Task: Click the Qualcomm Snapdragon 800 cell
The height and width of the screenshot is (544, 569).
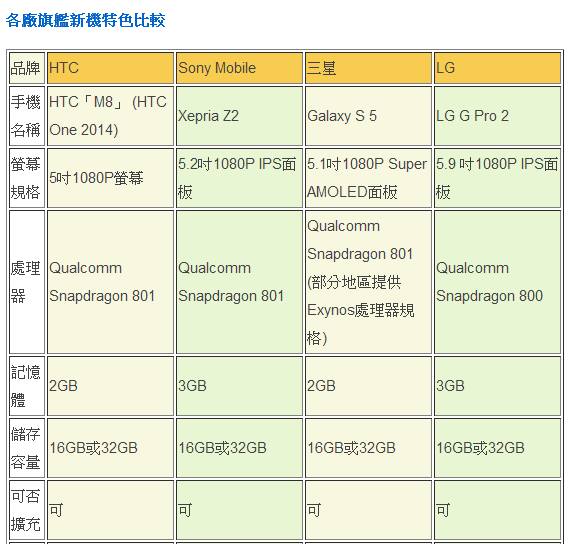Action: [498, 282]
